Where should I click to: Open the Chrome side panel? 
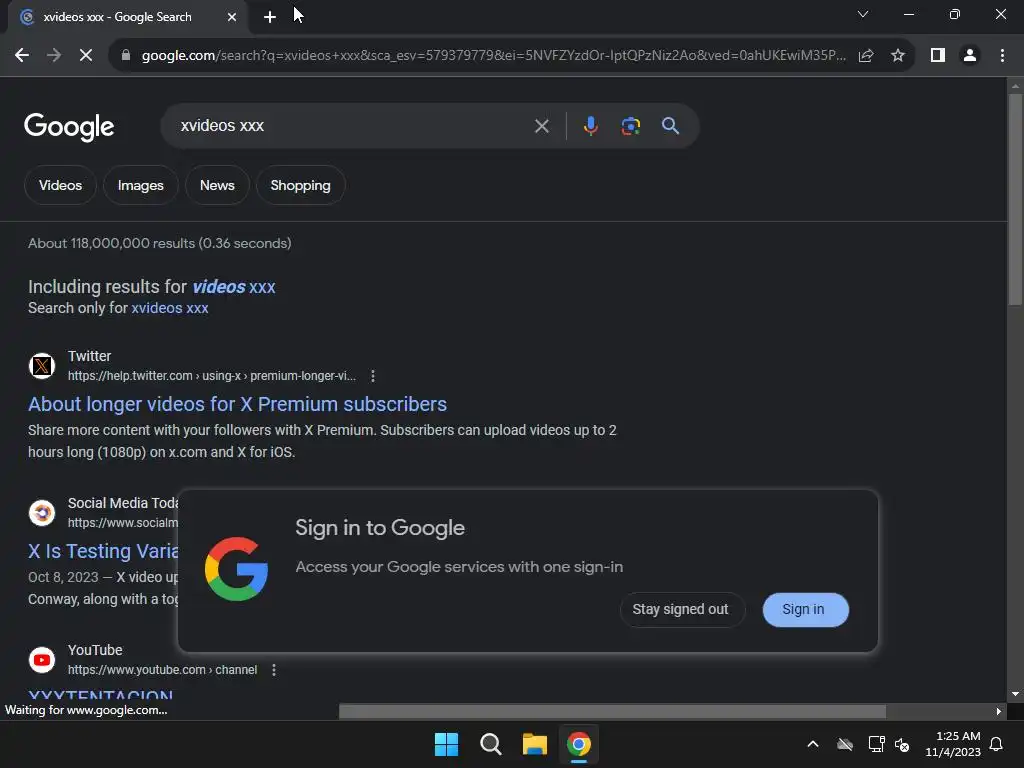coord(938,56)
